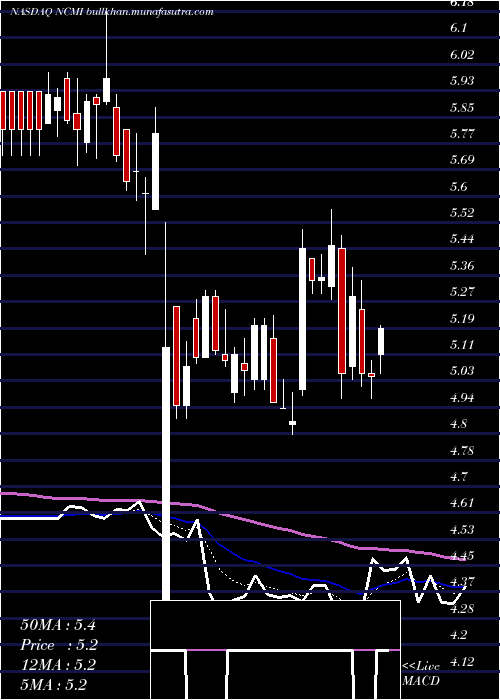Select the 4.61 price axis label
Screen dimensions: 500x700
pyautogui.click(x=462, y=503)
